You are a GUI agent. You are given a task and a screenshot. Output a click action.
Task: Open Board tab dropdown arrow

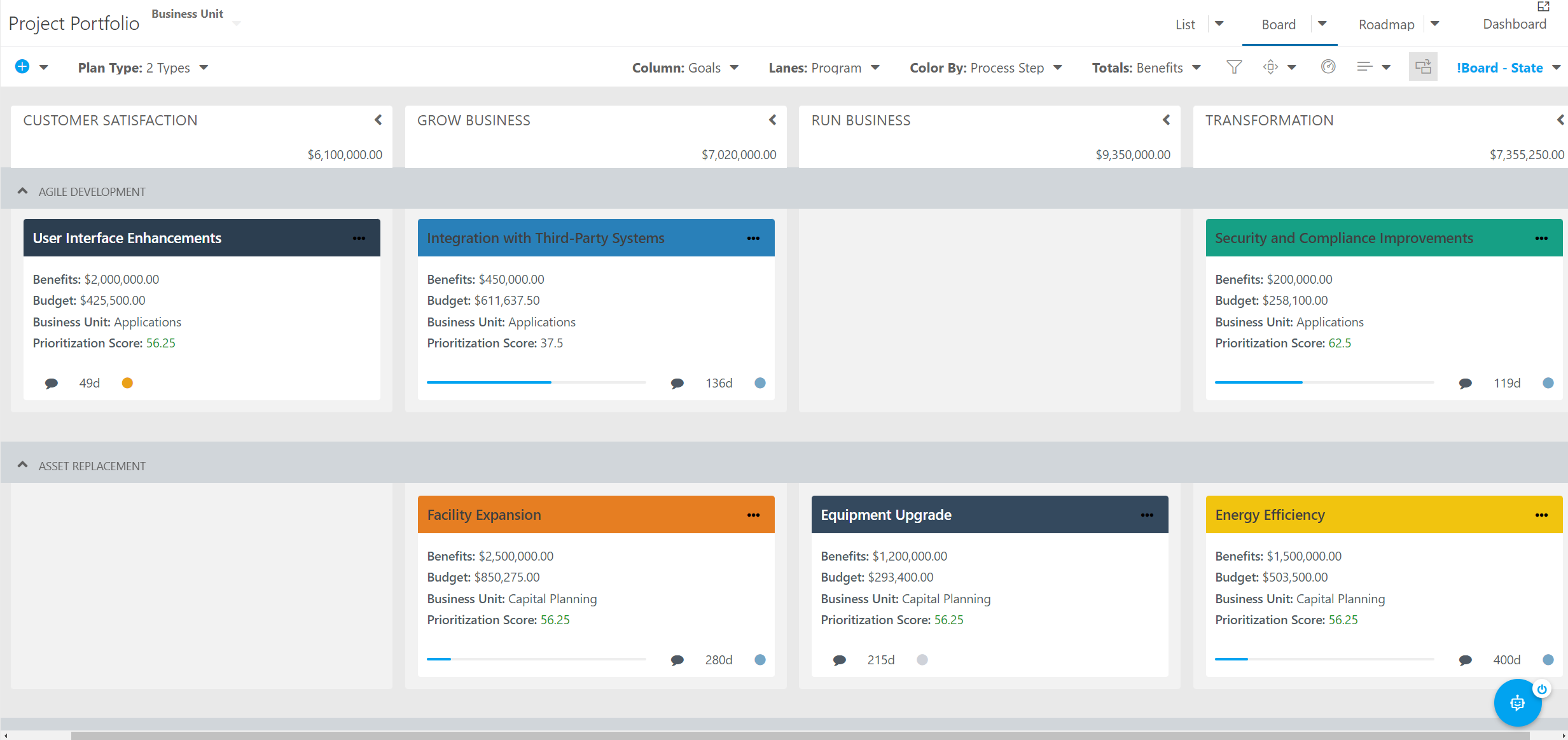tap(1322, 24)
